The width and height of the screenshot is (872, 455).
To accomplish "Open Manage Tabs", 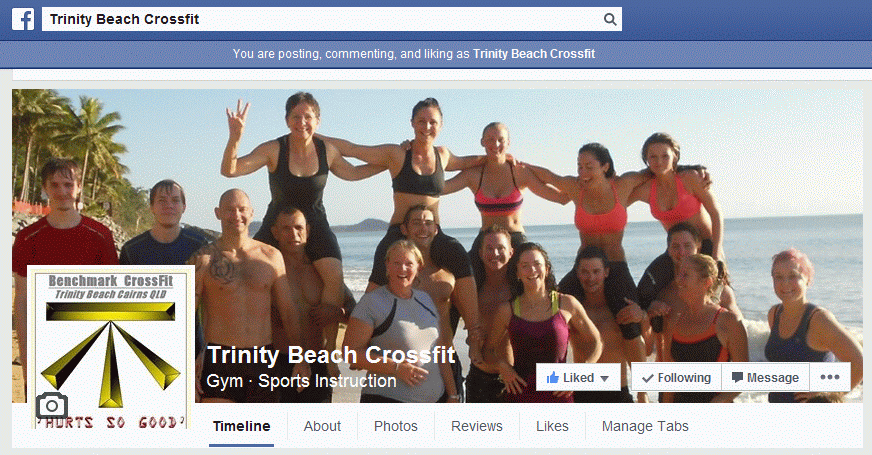I will 645,426.
